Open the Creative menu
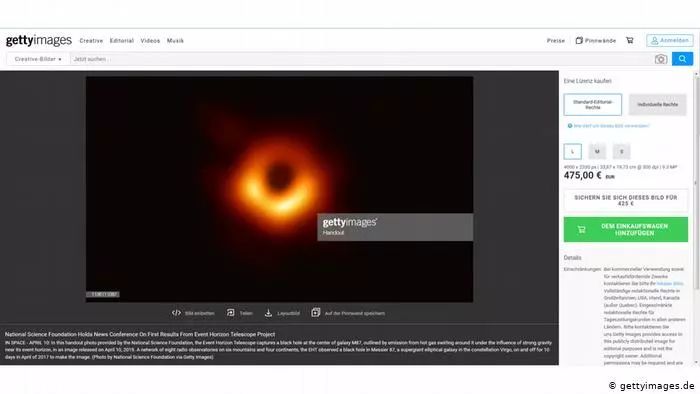The image size is (700, 394). click(91, 41)
